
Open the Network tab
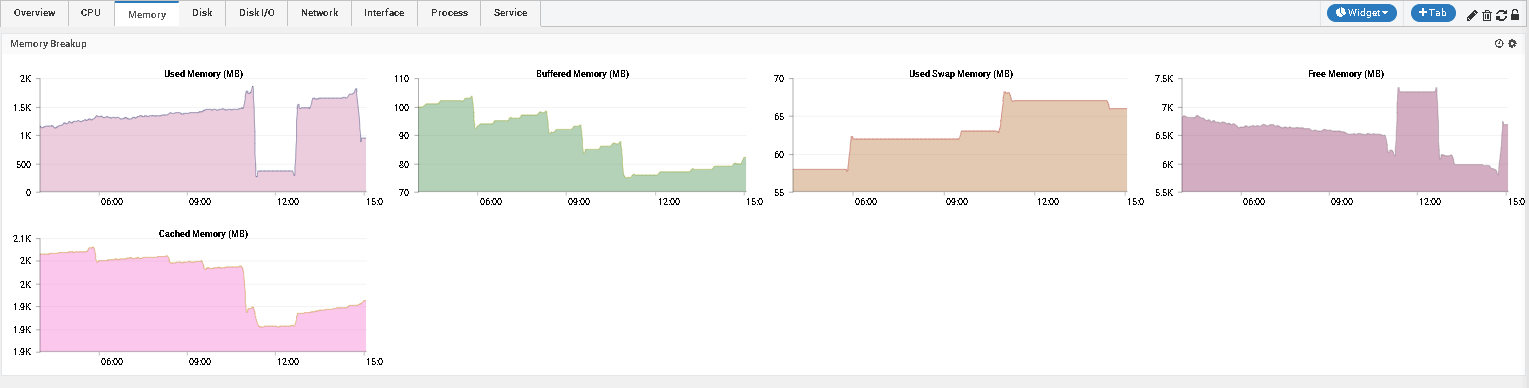[x=320, y=13]
